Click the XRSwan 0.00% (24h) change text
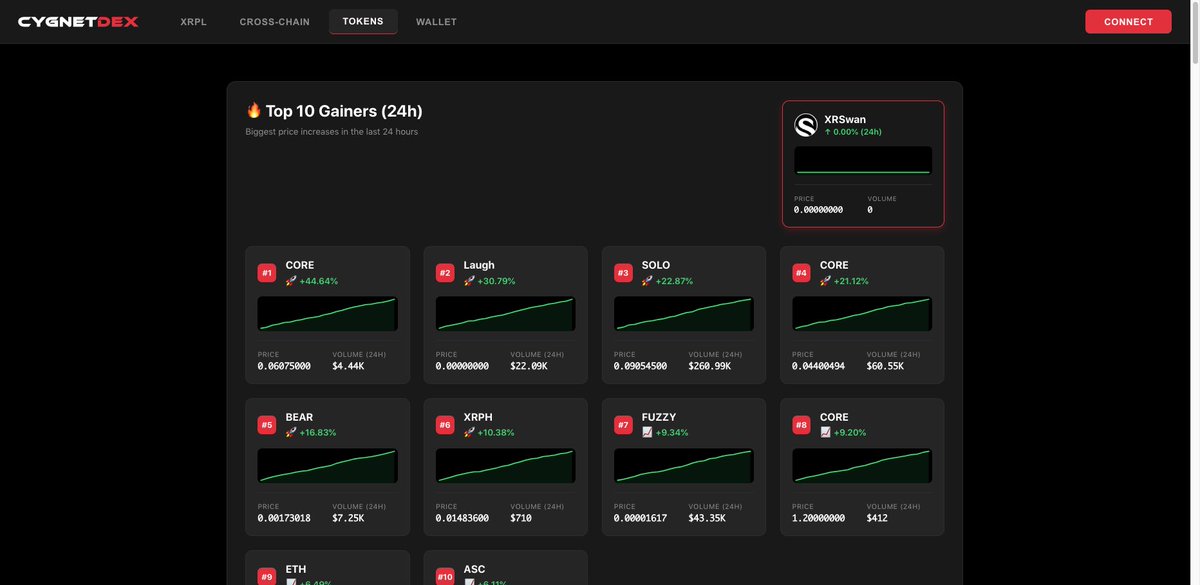The height and width of the screenshot is (585, 1200). pos(853,132)
